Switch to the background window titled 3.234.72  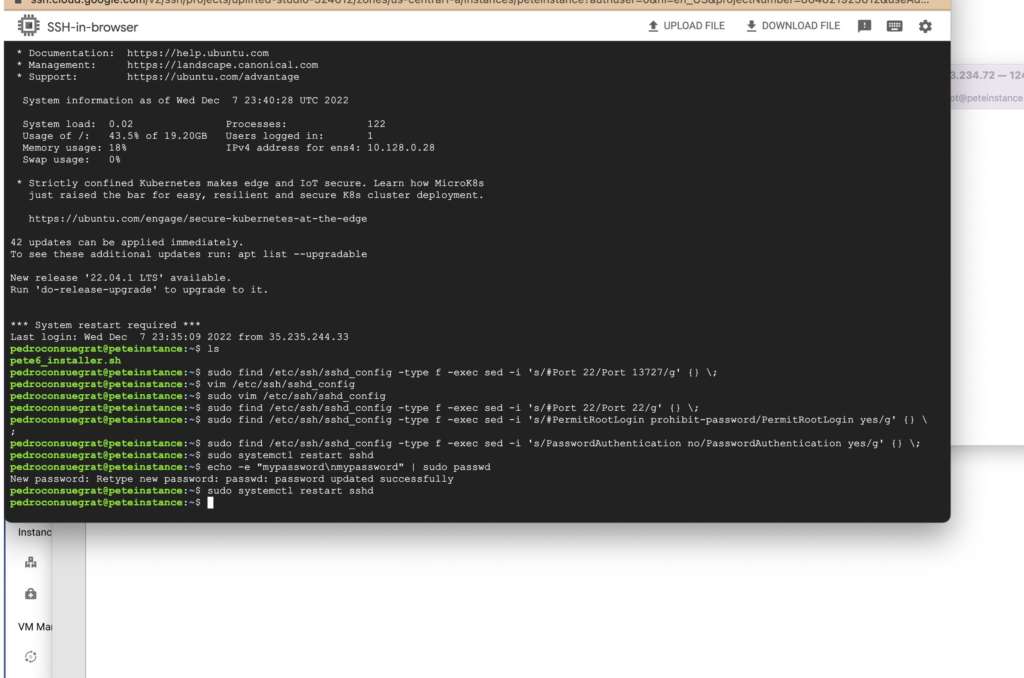pyautogui.click(x=985, y=75)
